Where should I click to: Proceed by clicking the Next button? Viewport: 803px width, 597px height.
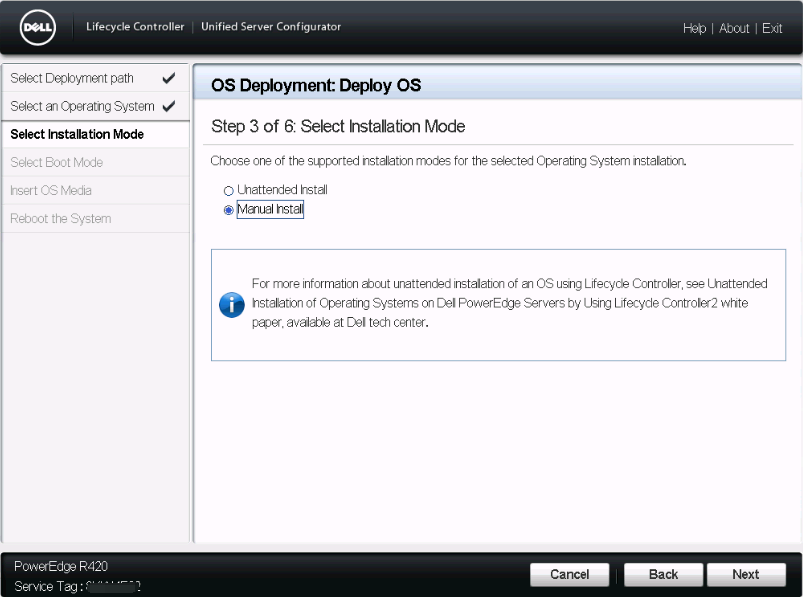pos(745,574)
